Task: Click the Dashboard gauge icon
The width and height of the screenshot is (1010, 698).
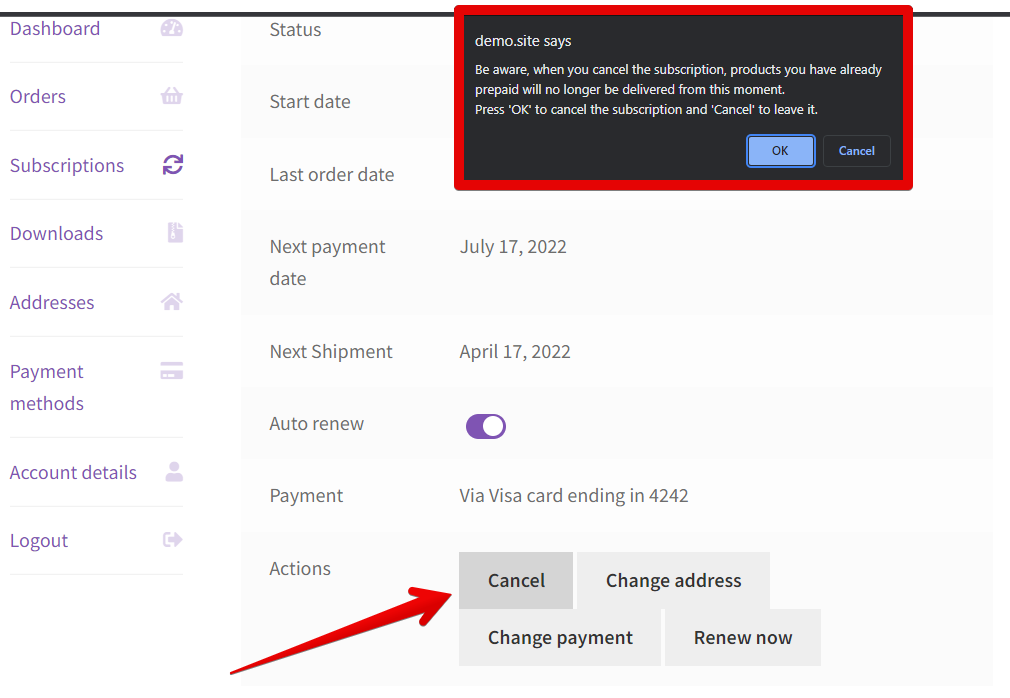Action: (x=171, y=28)
